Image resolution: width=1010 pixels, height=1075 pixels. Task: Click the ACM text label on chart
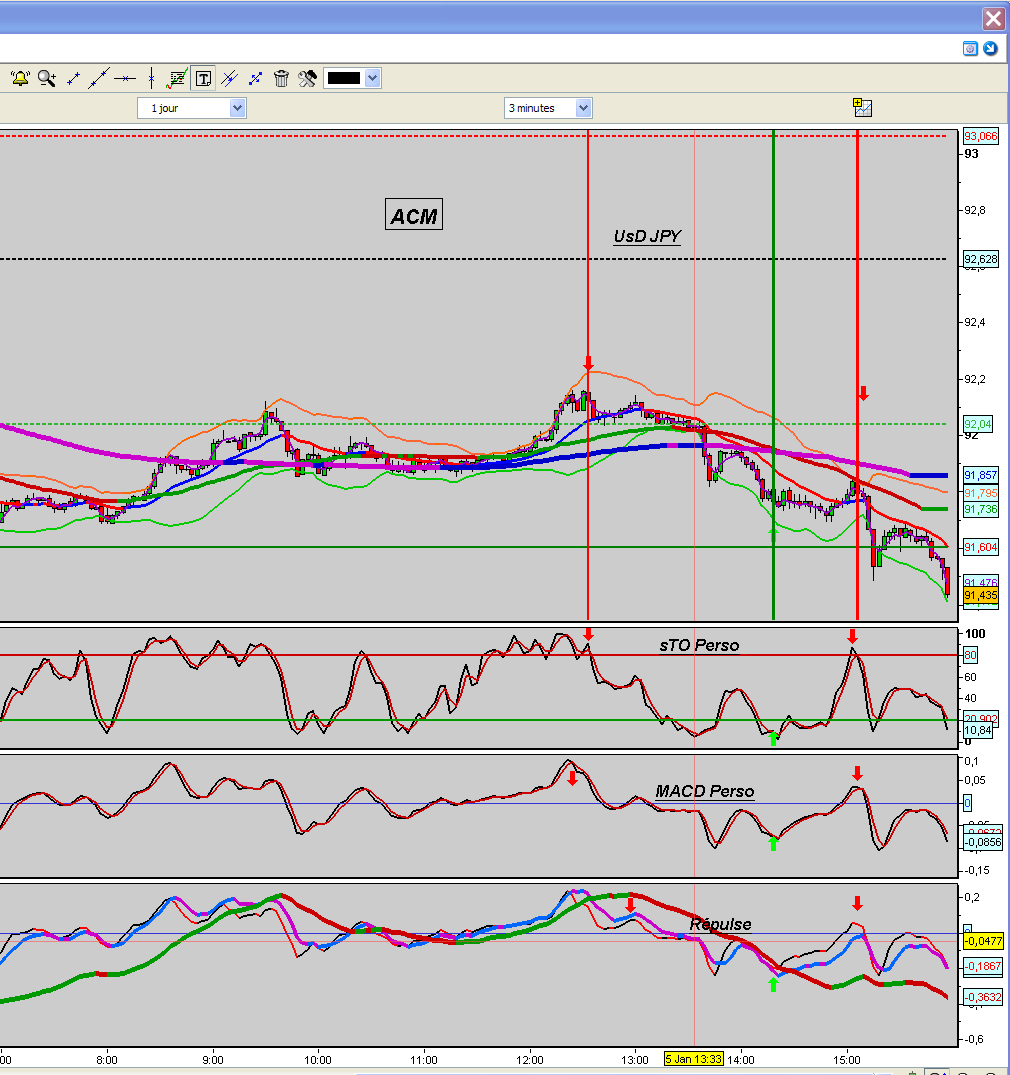pos(413,215)
